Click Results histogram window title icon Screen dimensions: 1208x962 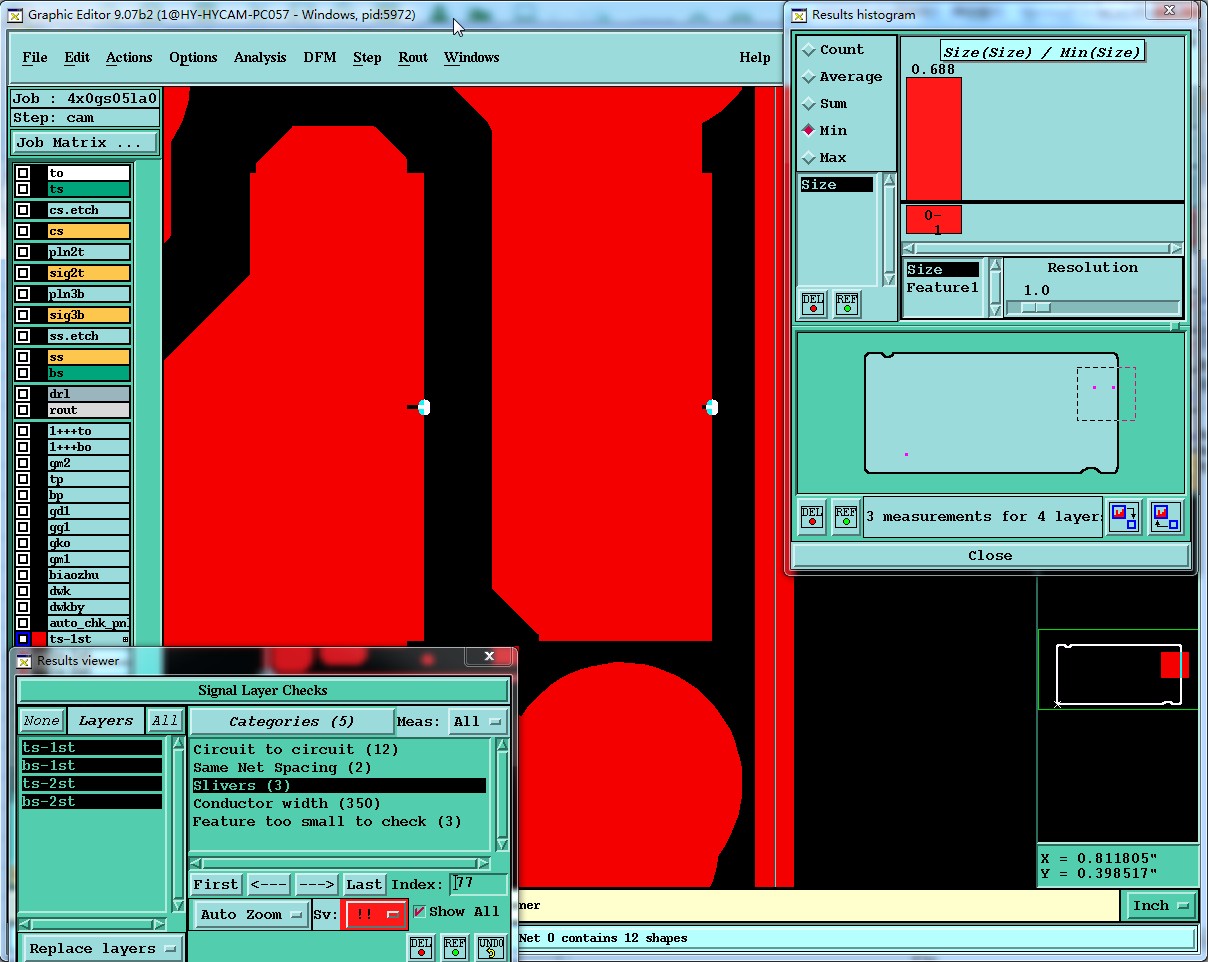click(x=799, y=15)
